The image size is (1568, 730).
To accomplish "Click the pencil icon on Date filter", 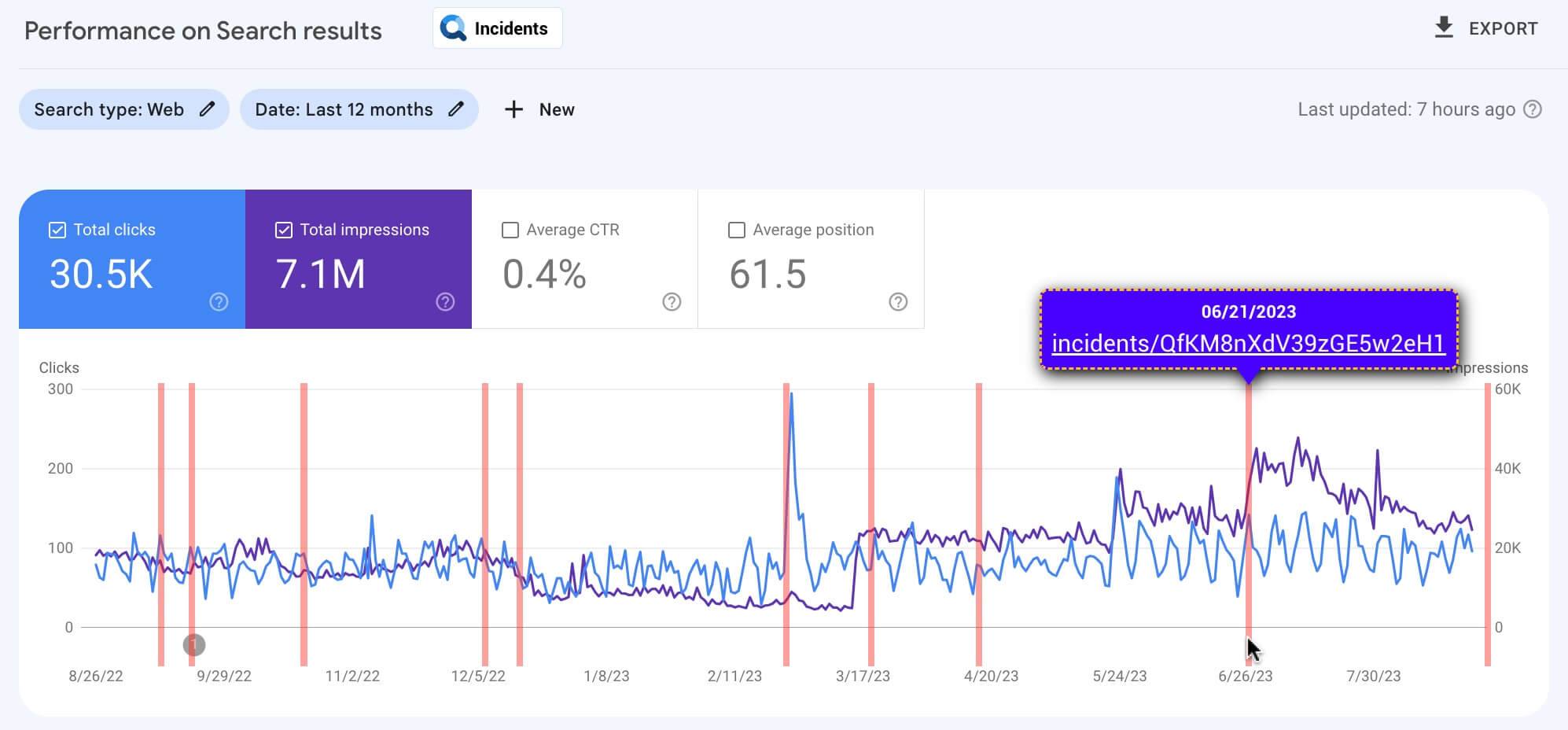I will (x=457, y=109).
